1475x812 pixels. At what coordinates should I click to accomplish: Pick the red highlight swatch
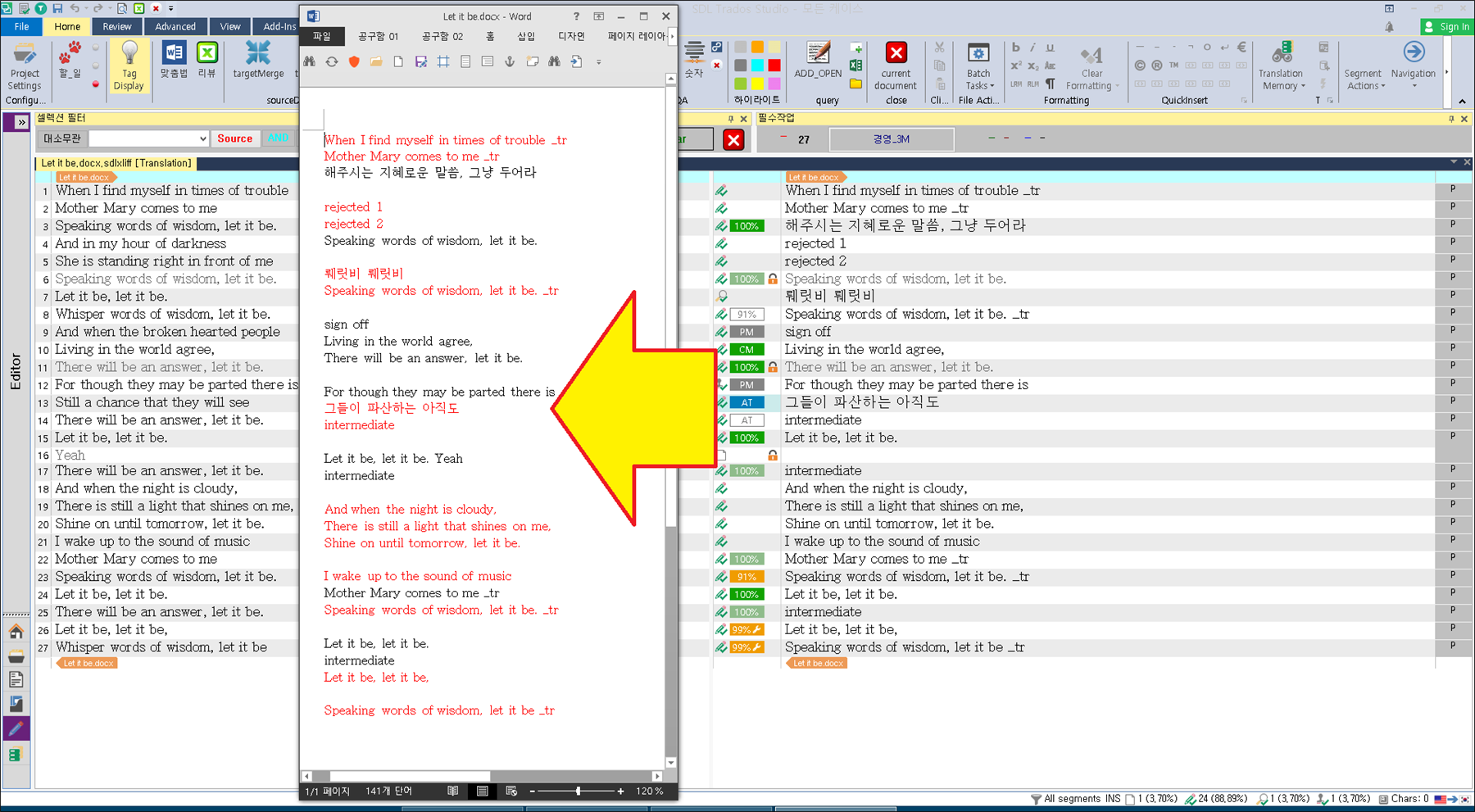pos(774,66)
